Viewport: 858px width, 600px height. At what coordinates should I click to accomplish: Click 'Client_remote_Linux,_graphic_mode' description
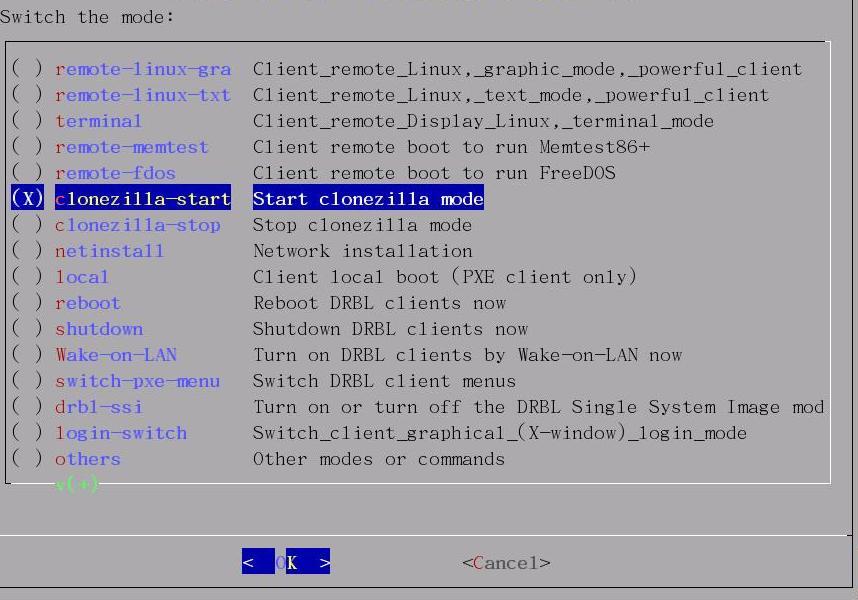(x=527, y=69)
